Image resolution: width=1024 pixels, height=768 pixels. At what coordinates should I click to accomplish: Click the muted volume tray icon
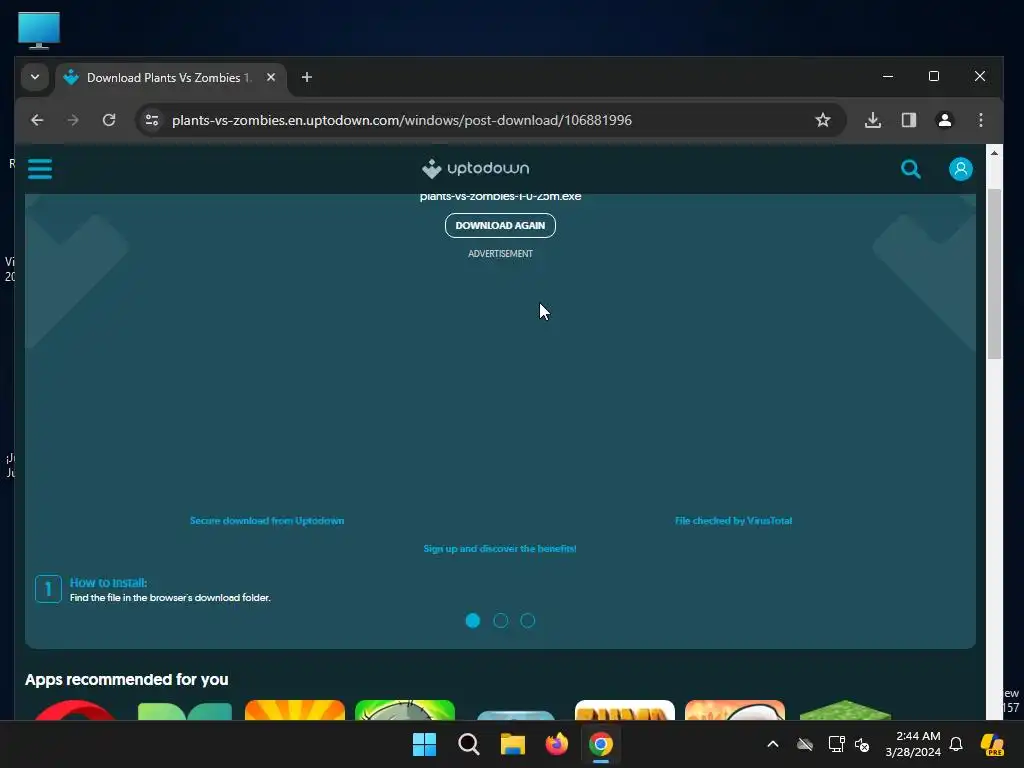863,744
